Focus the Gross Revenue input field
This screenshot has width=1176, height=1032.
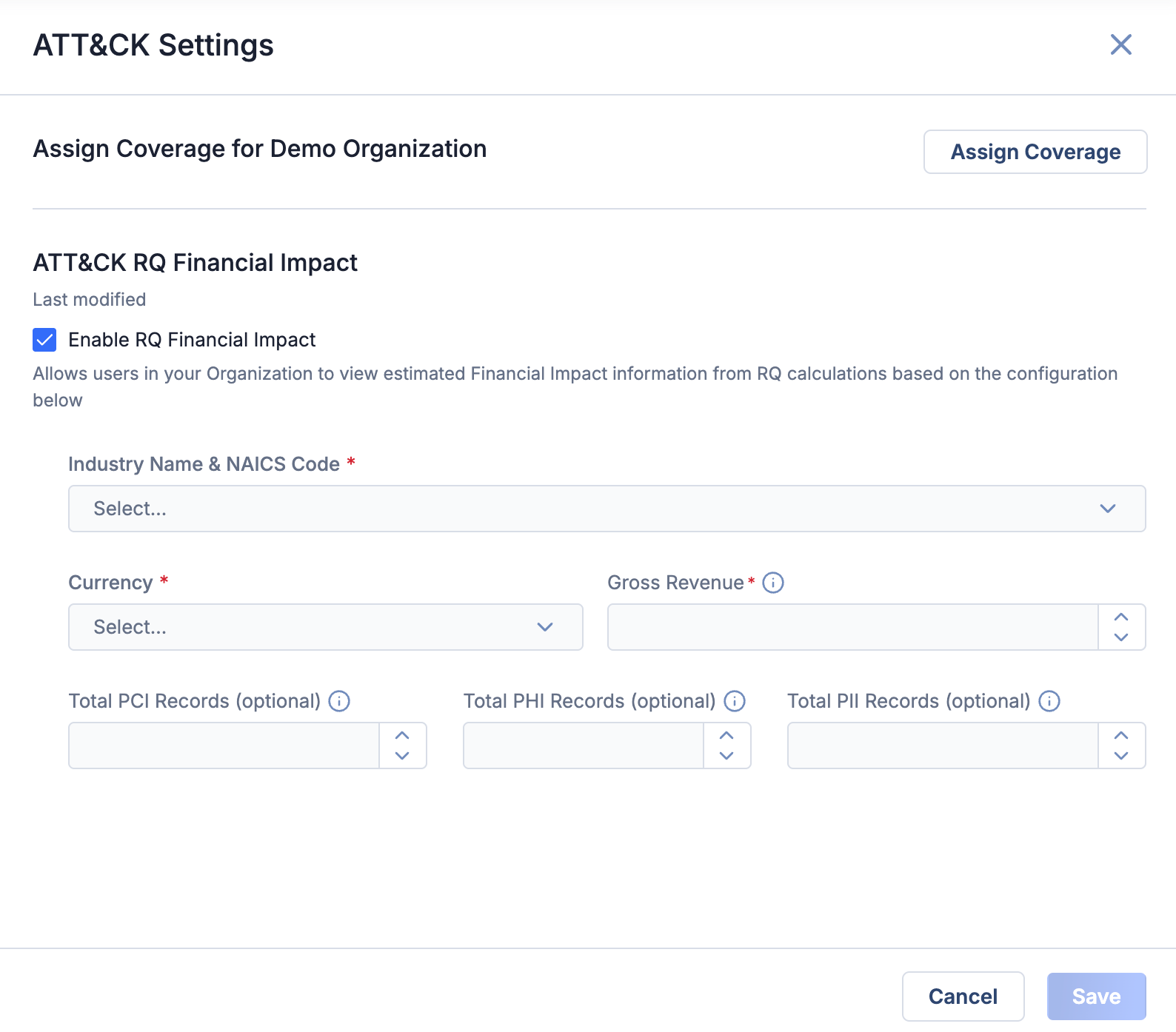[852, 627]
